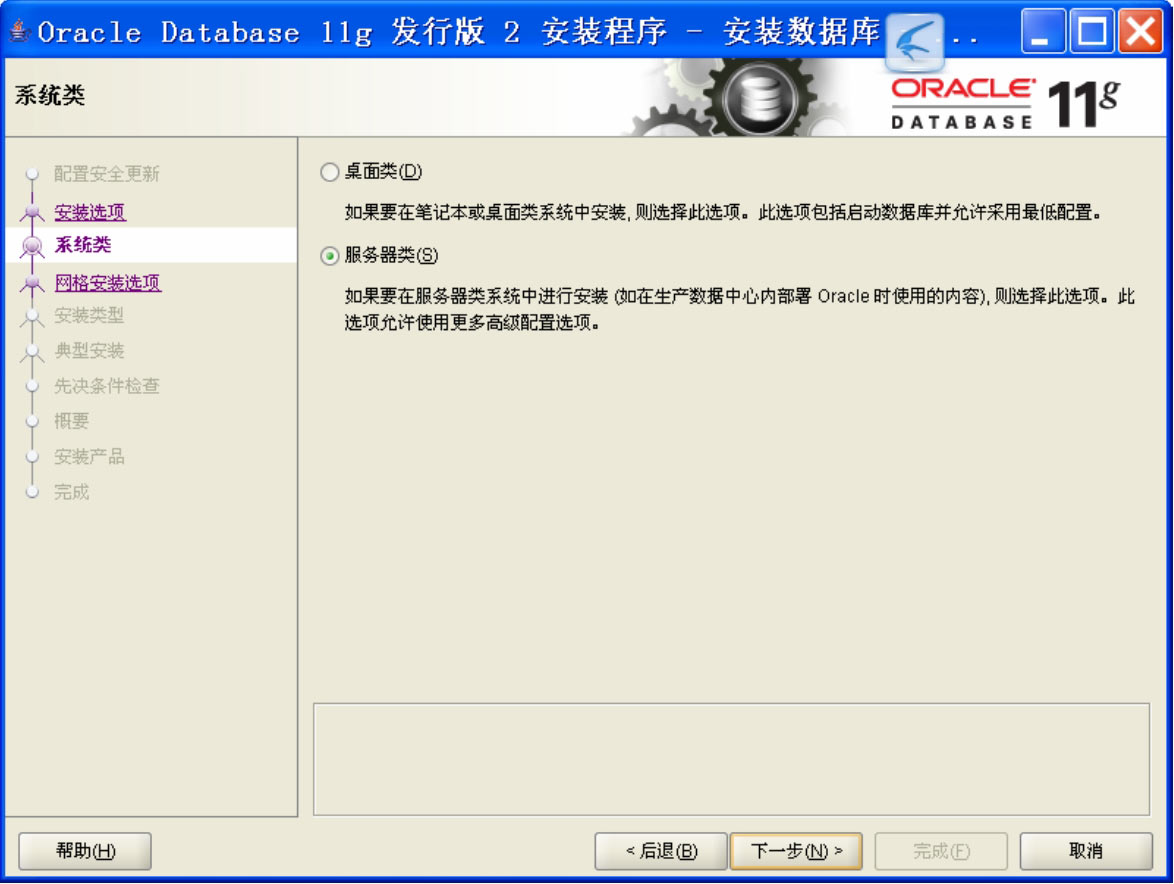
Task: Open the 安装选项 step link
Action: pyautogui.click(x=90, y=212)
